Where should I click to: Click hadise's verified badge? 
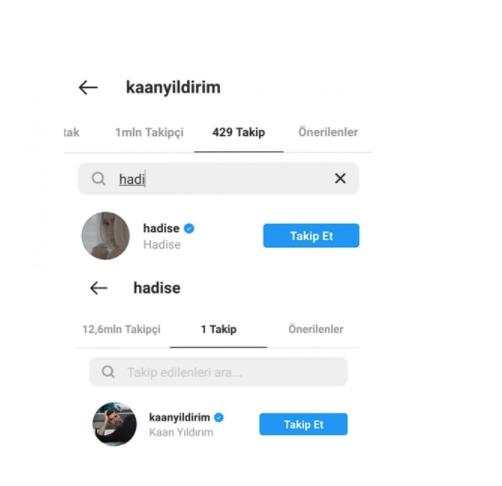[x=189, y=228]
